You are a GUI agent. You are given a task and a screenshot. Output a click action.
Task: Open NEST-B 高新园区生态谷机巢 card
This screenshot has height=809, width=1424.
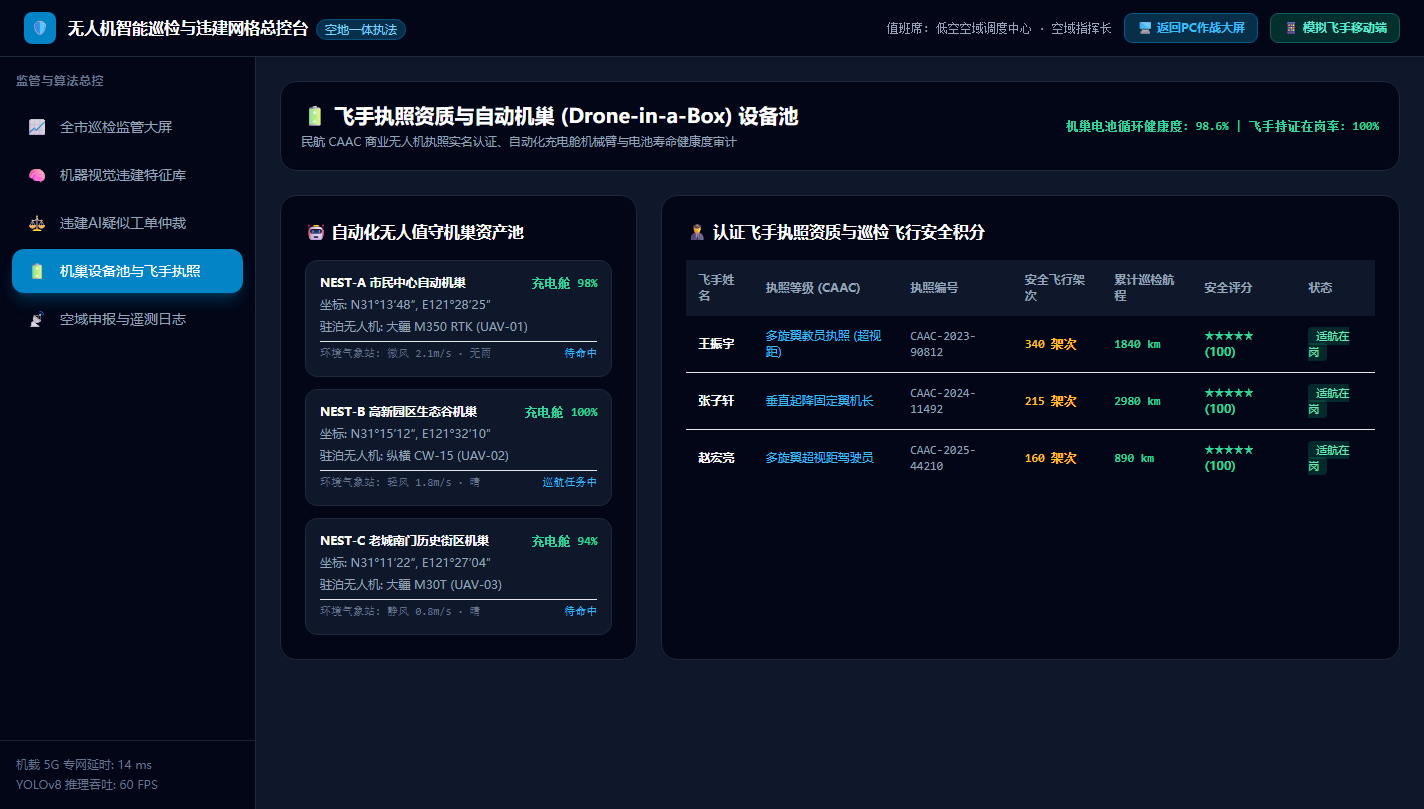pos(458,447)
